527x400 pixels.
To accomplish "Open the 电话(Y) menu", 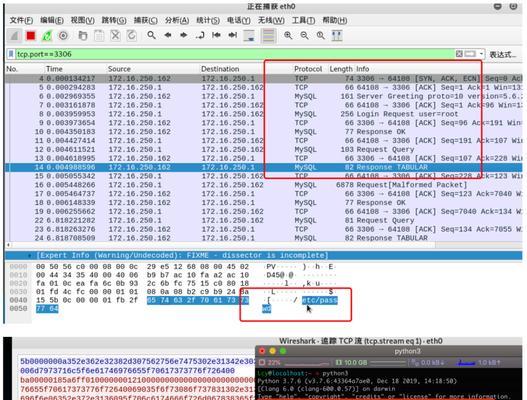I will click(x=239, y=20).
